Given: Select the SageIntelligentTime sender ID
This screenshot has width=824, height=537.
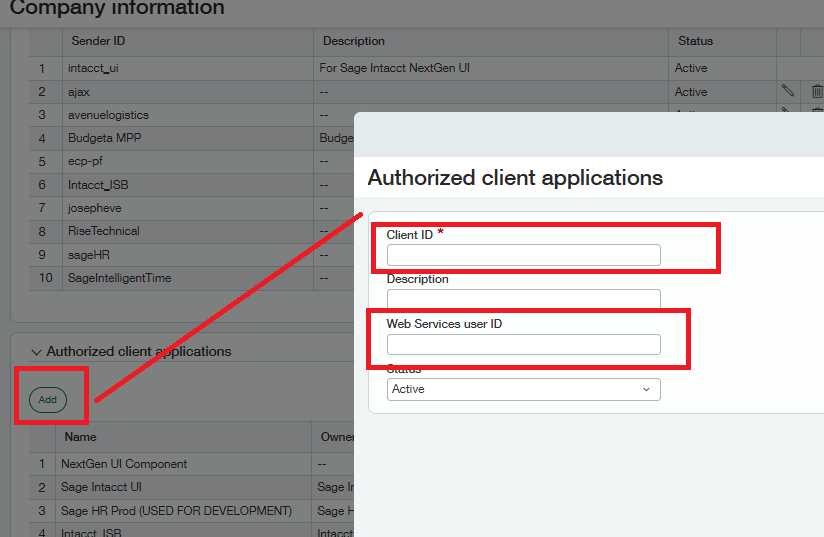Looking at the screenshot, I should pos(188,278).
